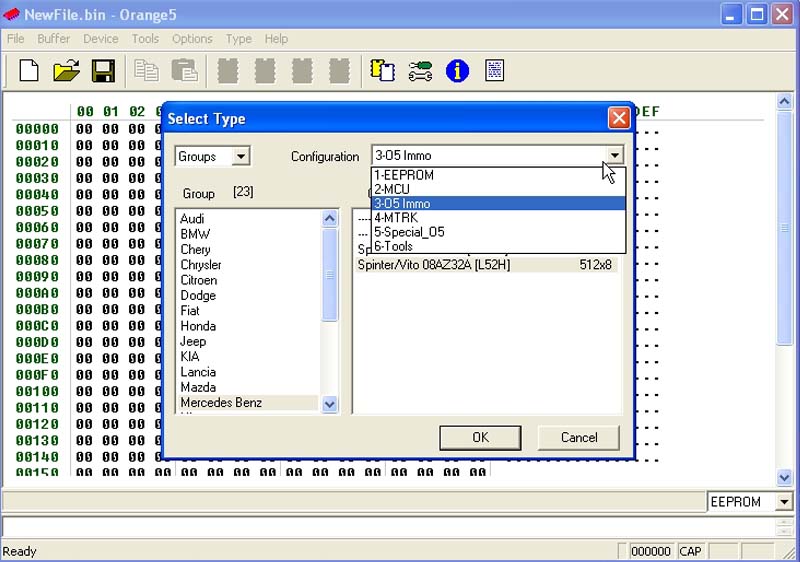Click group list scroll up arrow
This screenshot has height=562, width=800.
(x=330, y=219)
